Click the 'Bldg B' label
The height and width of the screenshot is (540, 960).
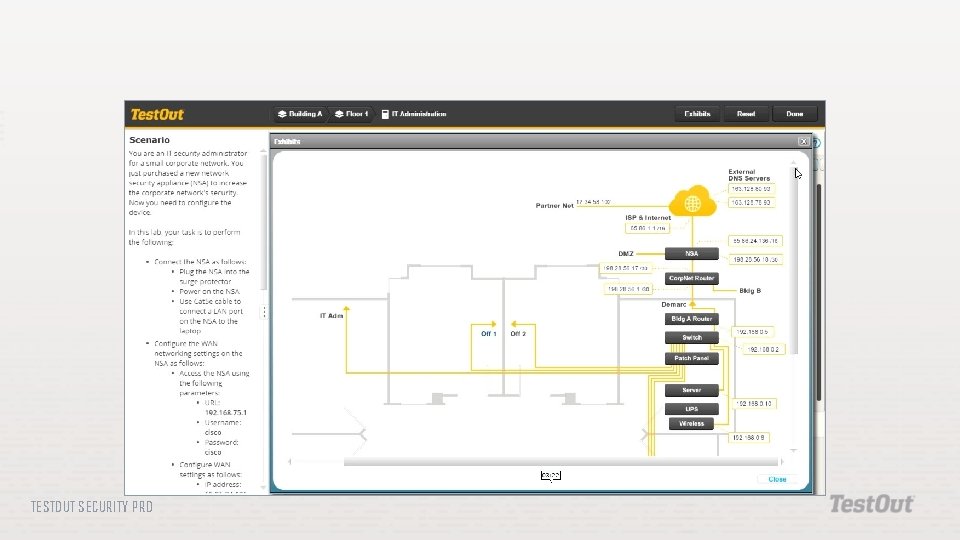point(750,291)
